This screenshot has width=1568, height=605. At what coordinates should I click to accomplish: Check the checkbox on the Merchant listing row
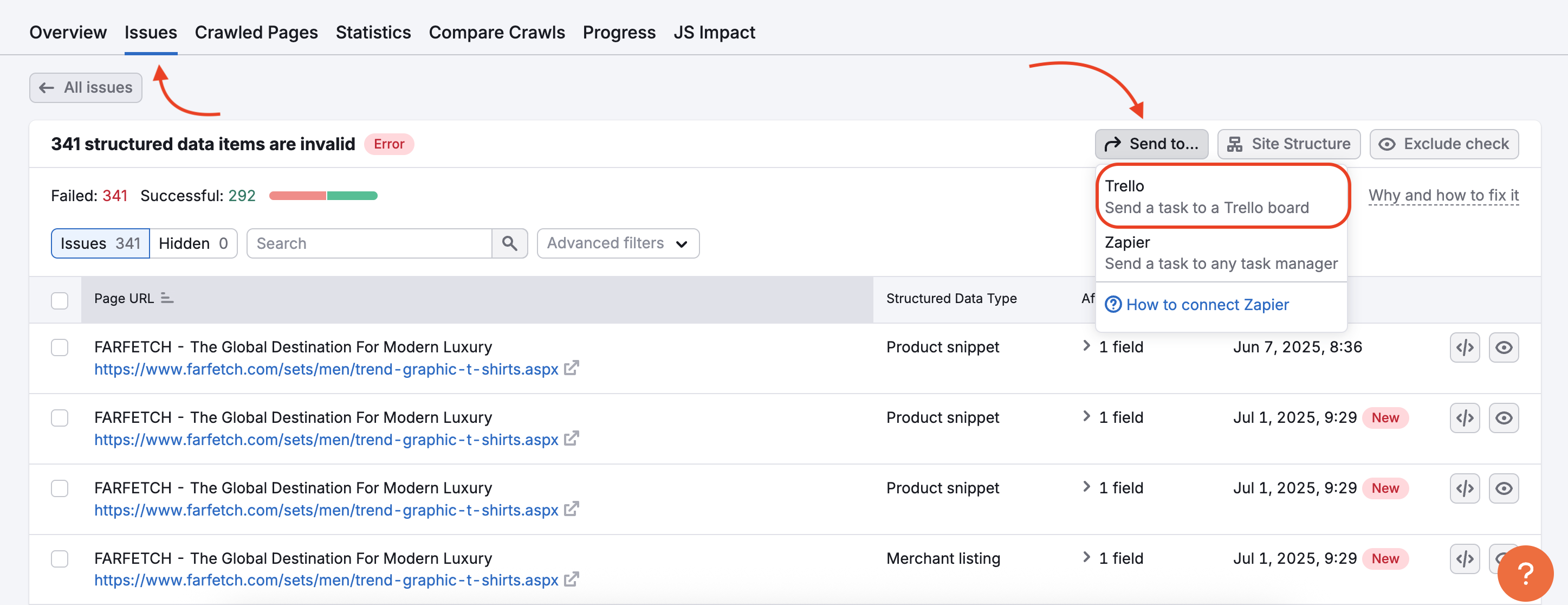tap(60, 559)
